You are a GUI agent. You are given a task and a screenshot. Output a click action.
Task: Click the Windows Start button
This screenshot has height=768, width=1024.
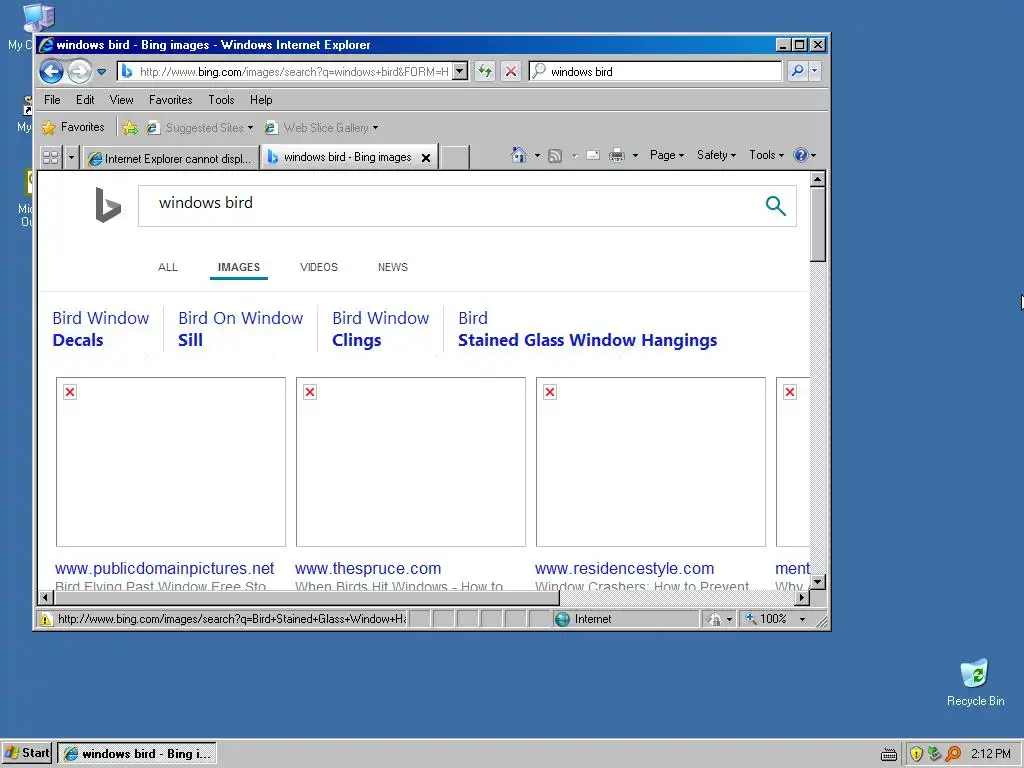[x=27, y=753]
